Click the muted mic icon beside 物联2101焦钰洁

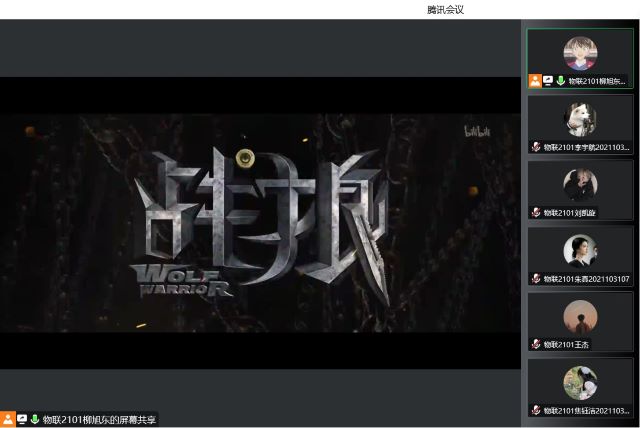(536, 410)
